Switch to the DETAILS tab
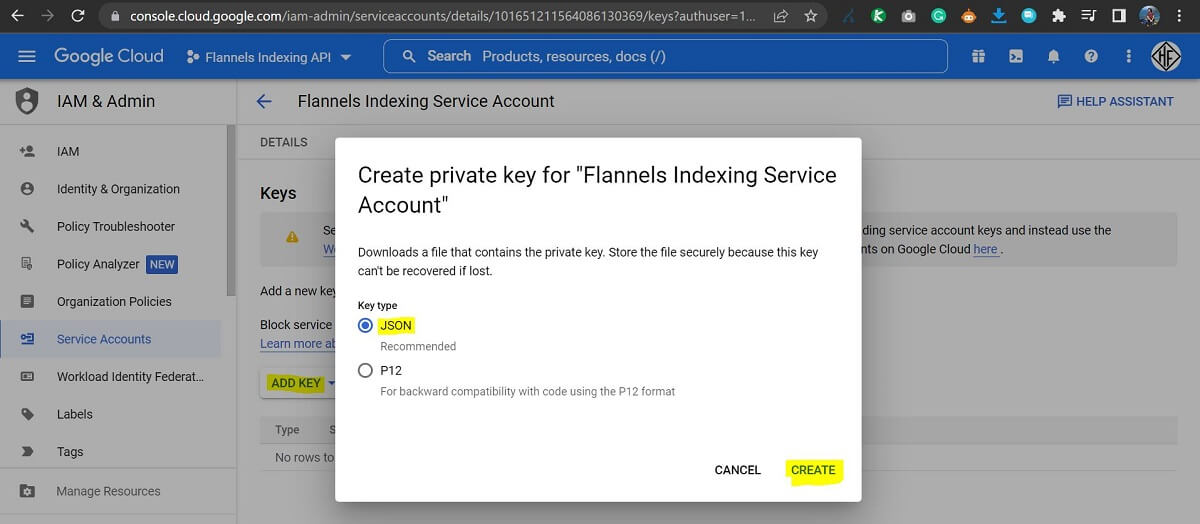Image resolution: width=1200 pixels, height=524 pixels. 284,142
